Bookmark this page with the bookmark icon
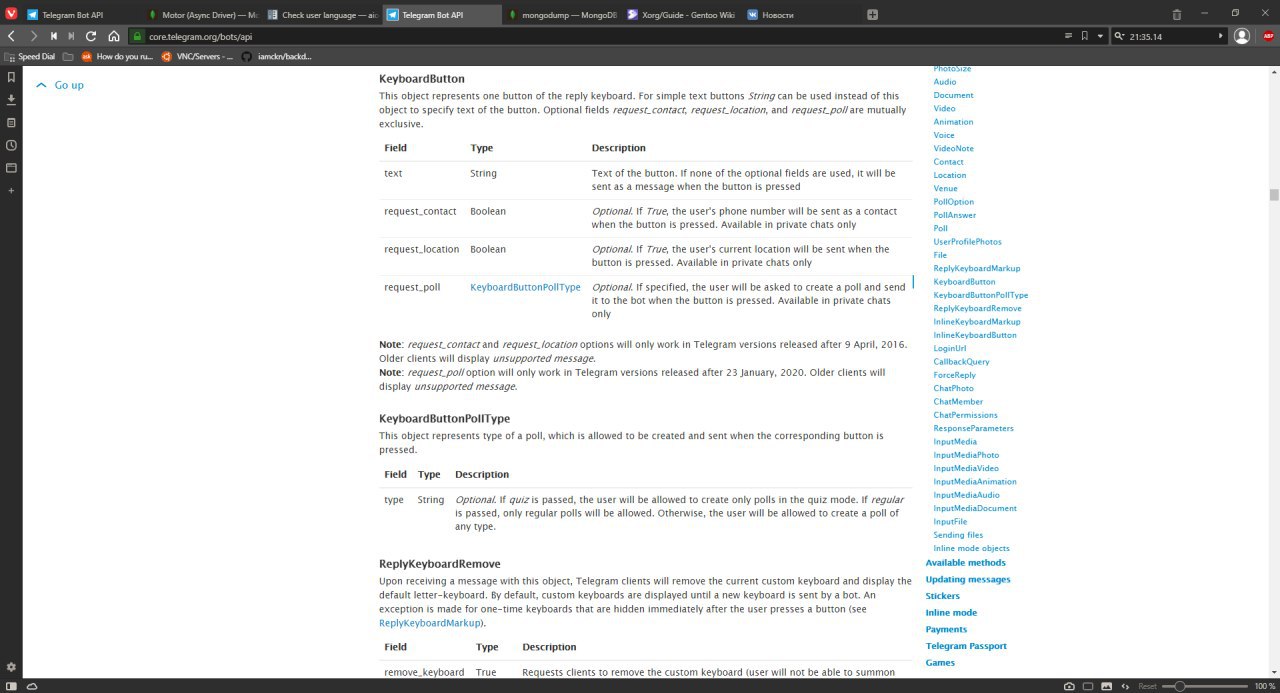Screen dimensions: 1280x693 point(1084,36)
